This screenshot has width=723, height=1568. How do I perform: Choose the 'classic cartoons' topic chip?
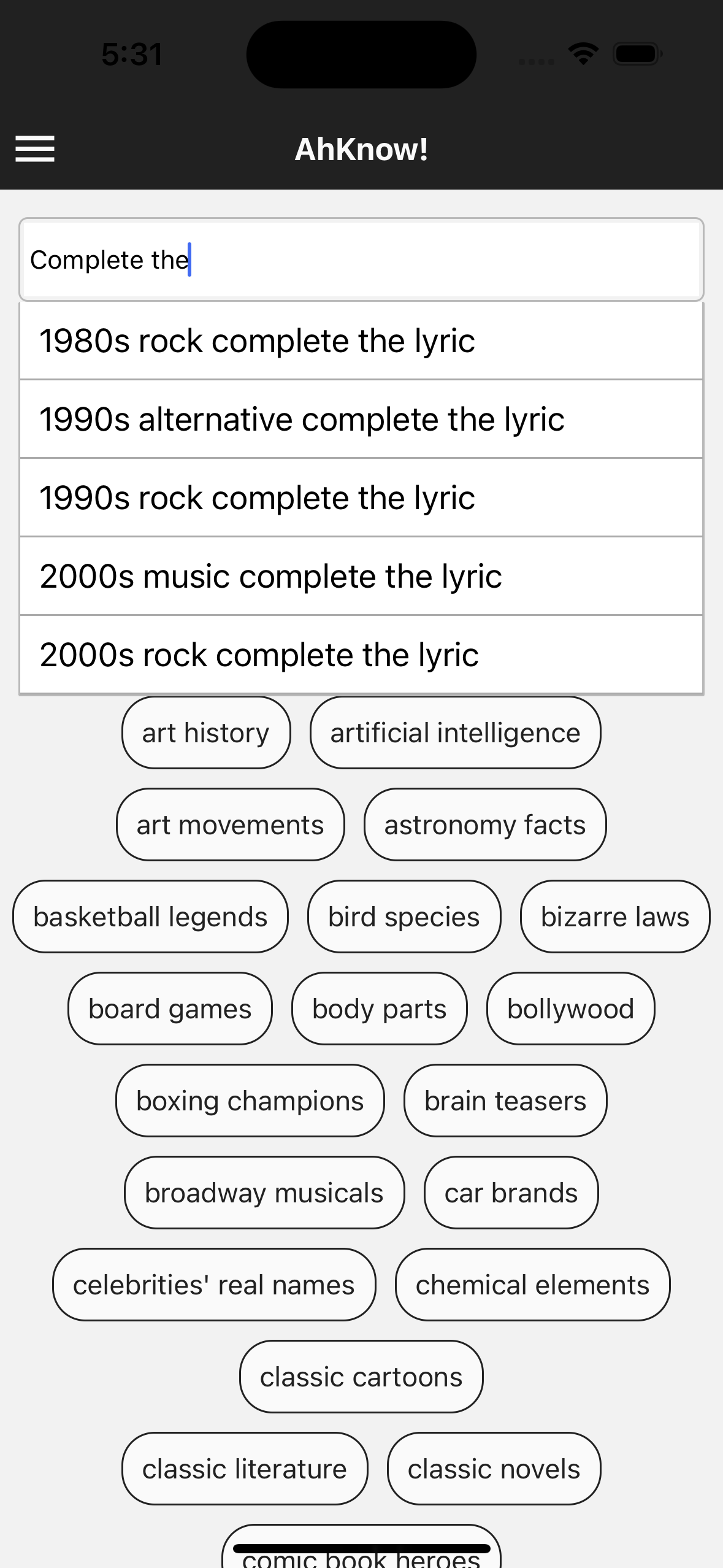(x=361, y=1377)
